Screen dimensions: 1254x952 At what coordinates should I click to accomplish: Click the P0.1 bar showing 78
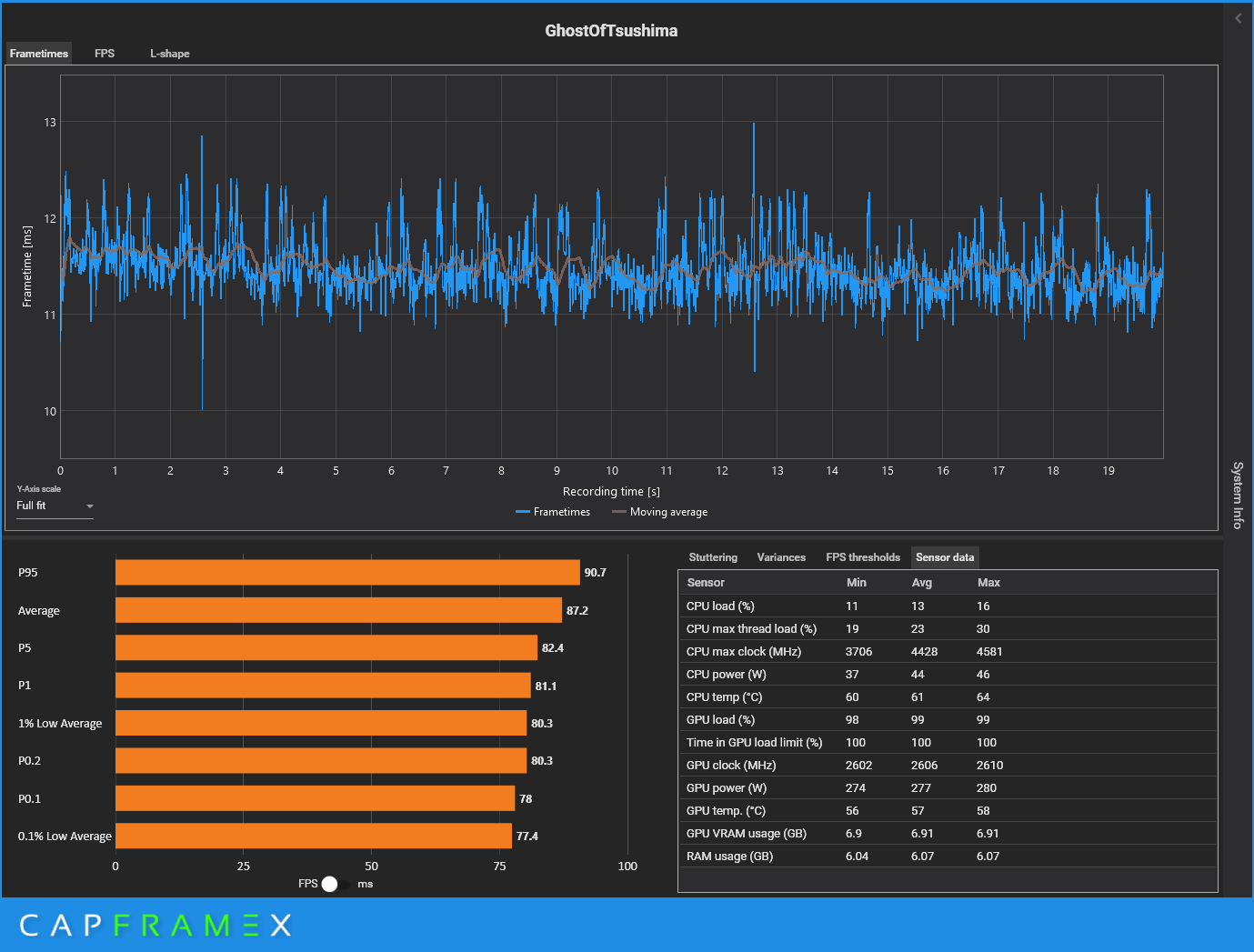315,798
